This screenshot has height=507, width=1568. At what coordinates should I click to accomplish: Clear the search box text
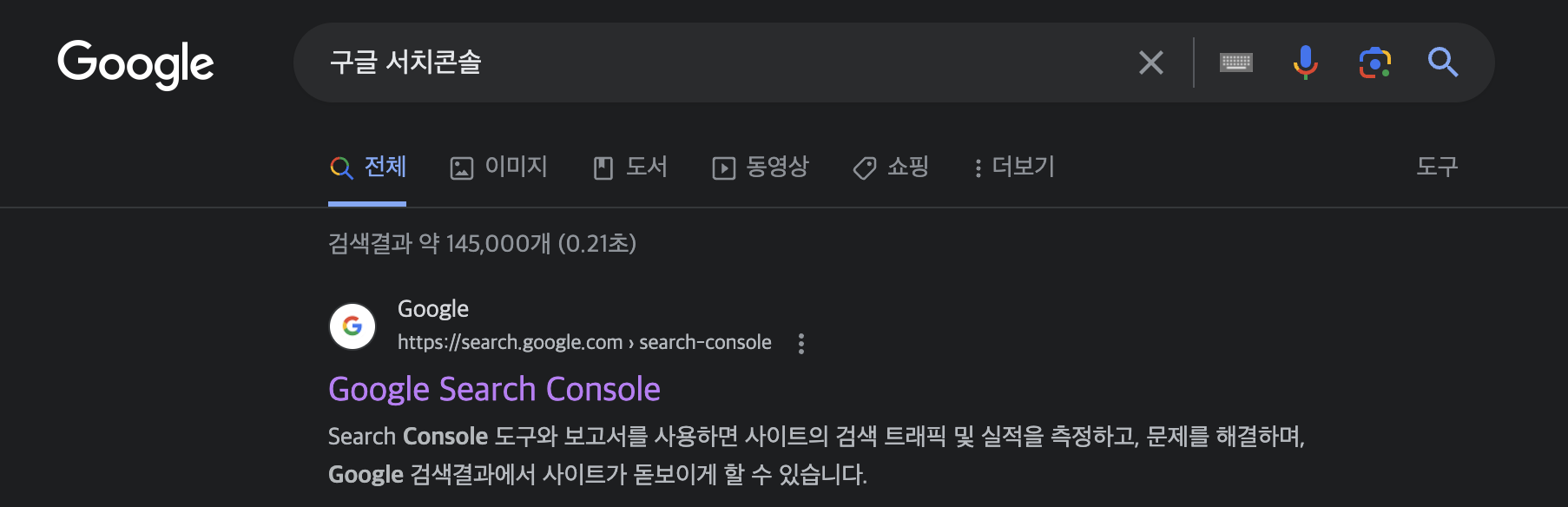pyautogui.click(x=1150, y=63)
